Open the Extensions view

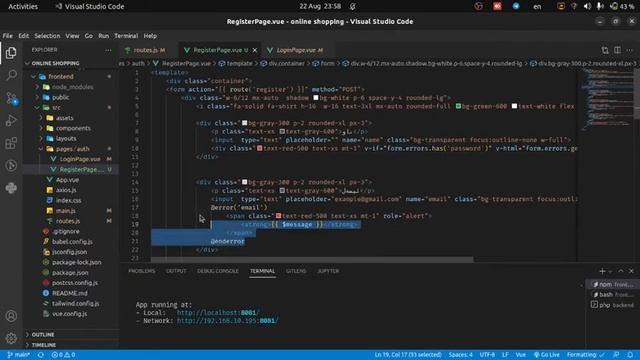(11, 143)
